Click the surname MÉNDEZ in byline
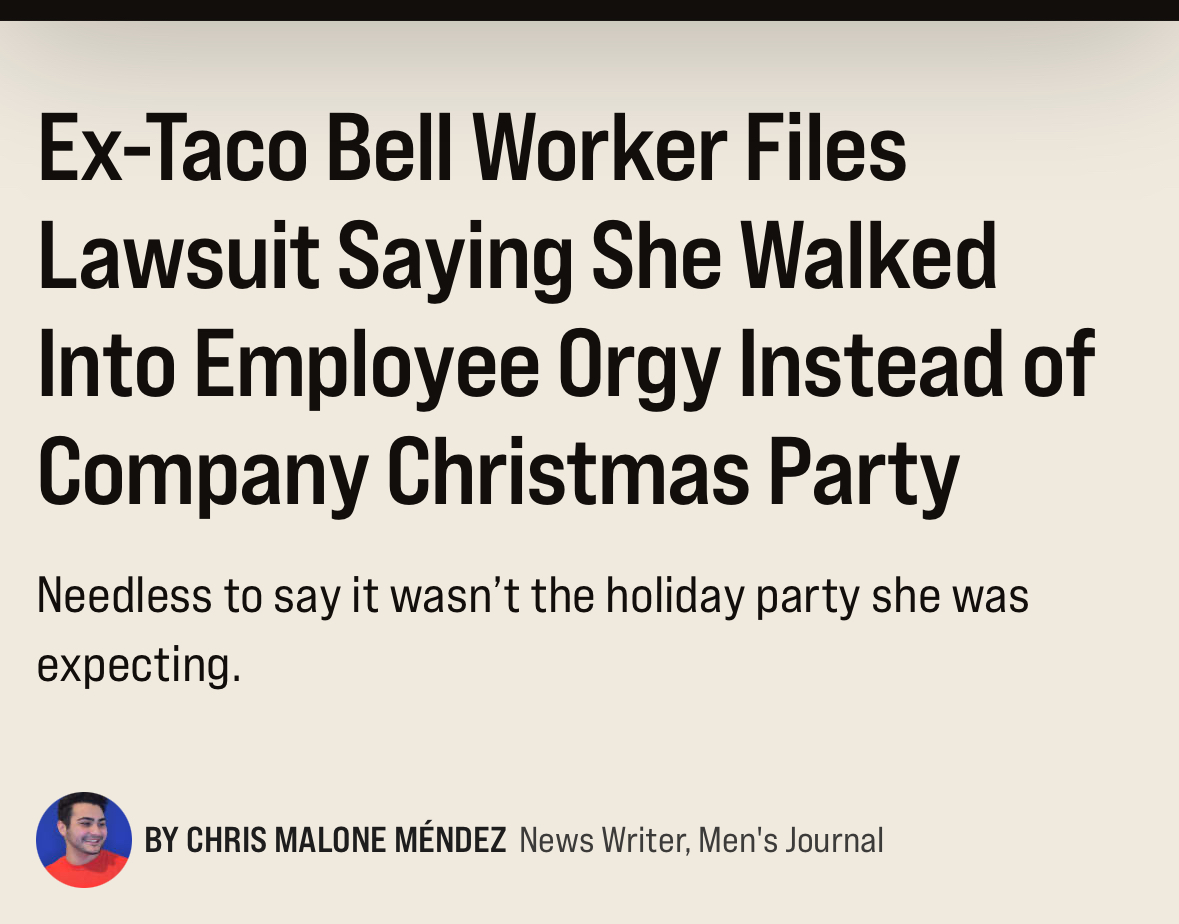Viewport: 1179px width, 924px height. pos(450,838)
